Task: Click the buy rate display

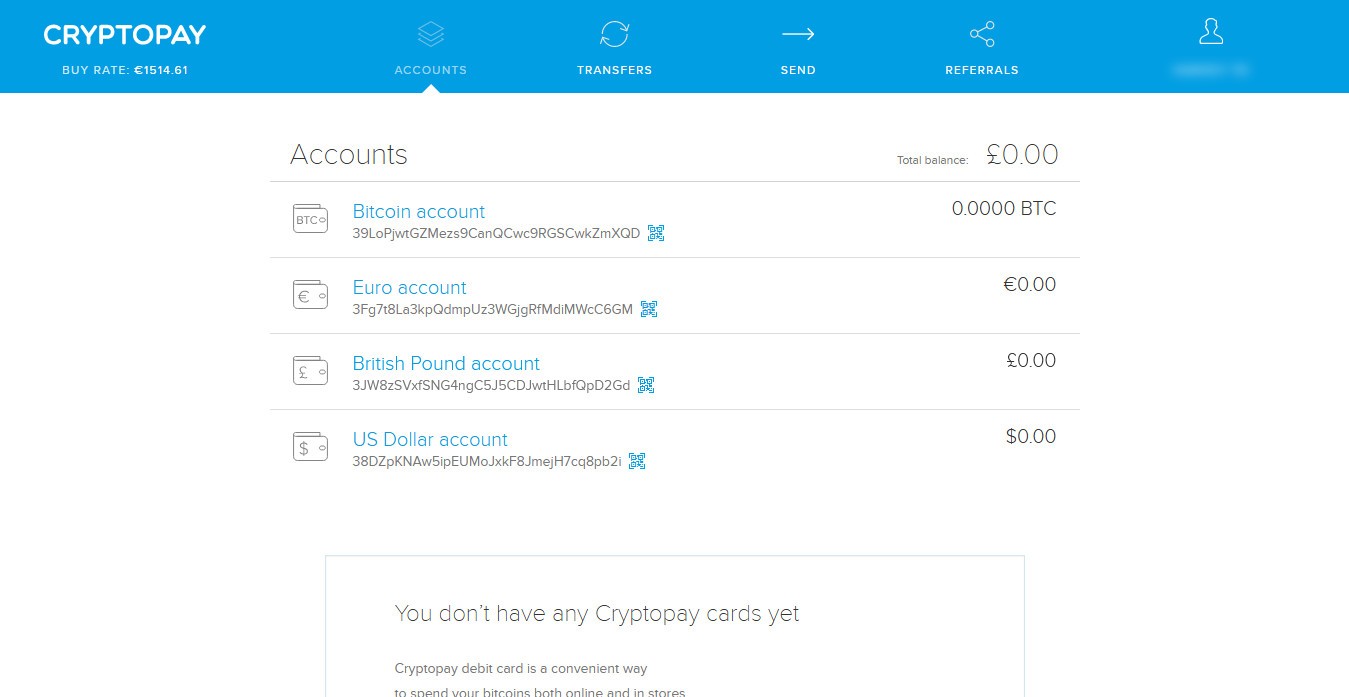Action: [123, 70]
